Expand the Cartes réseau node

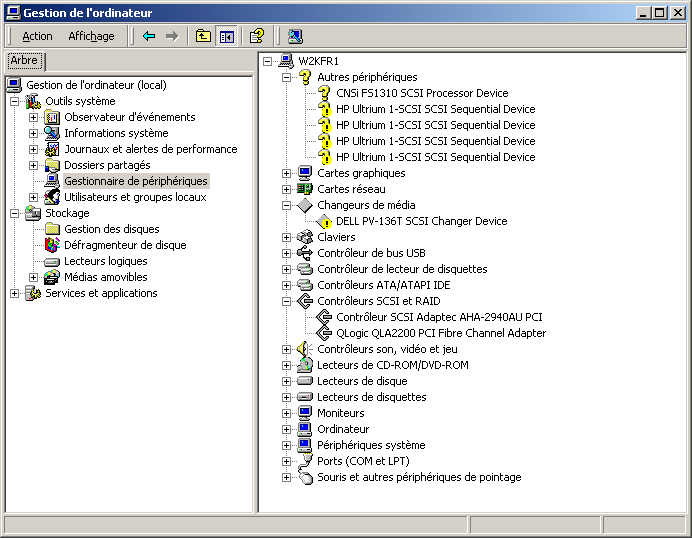pos(287,189)
